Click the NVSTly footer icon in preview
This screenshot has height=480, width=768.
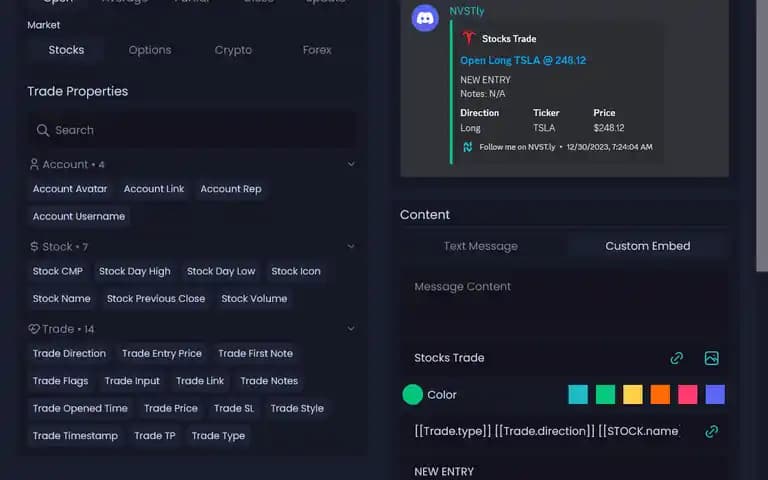467,147
